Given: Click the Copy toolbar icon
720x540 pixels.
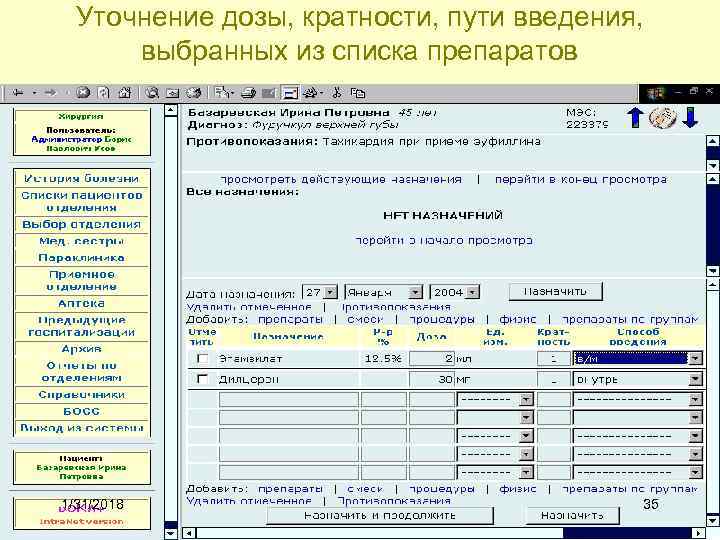Looking at the screenshot, I should pyautogui.click(x=358, y=93).
